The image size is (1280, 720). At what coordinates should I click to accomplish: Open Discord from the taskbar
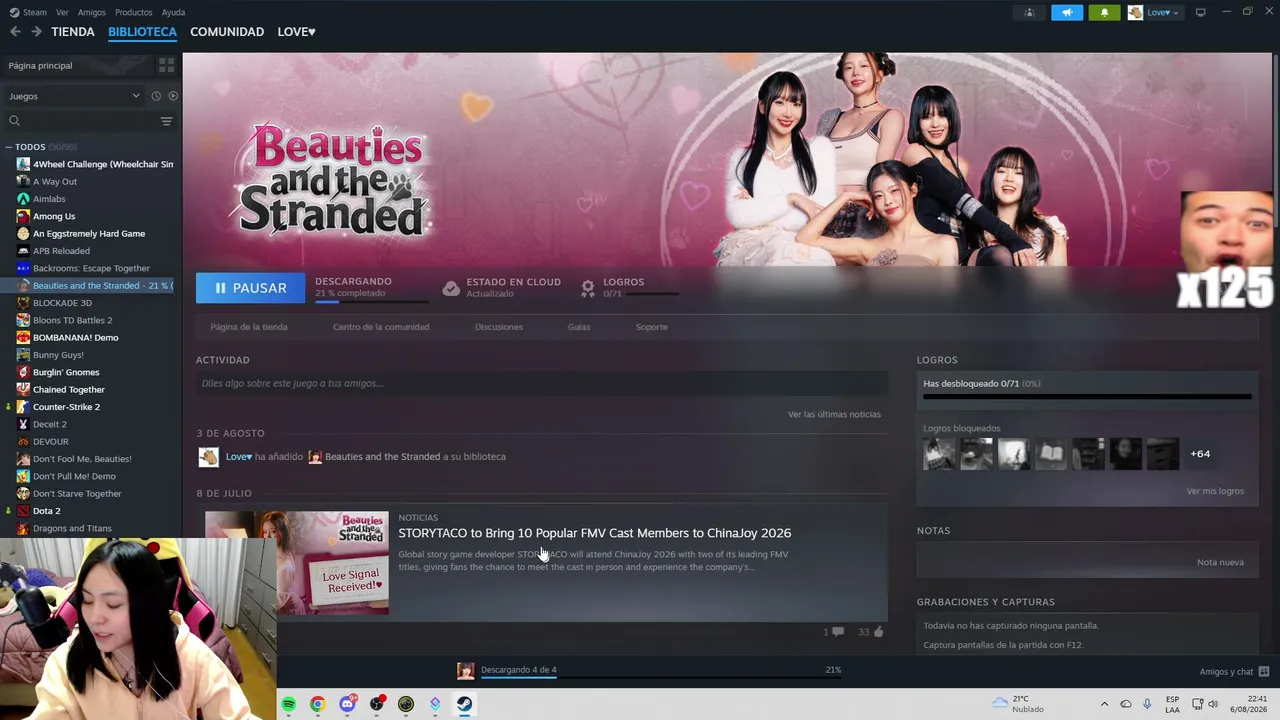click(x=347, y=704)
